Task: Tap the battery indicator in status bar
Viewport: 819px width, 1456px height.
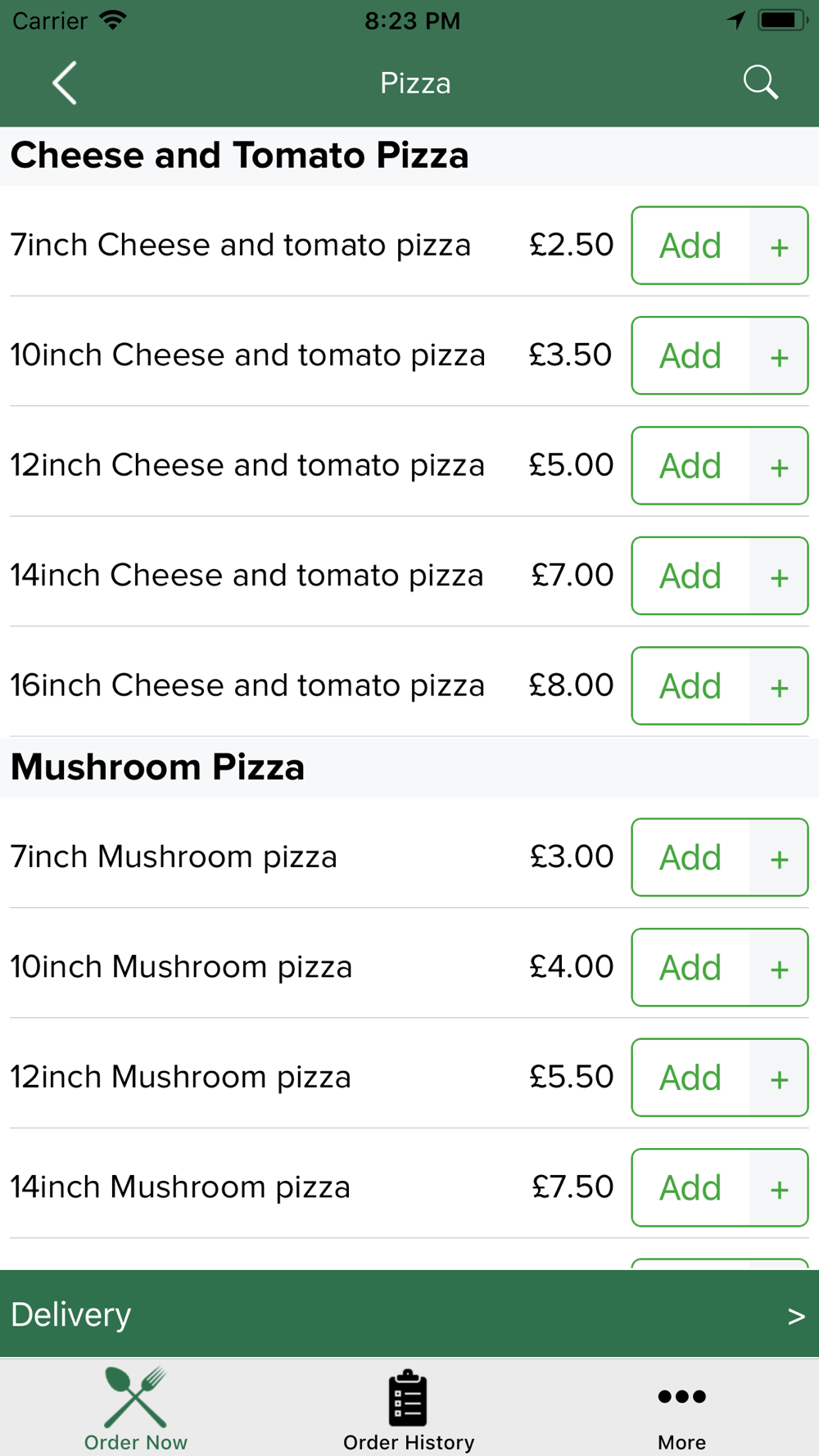Action: tap(781, 20)
